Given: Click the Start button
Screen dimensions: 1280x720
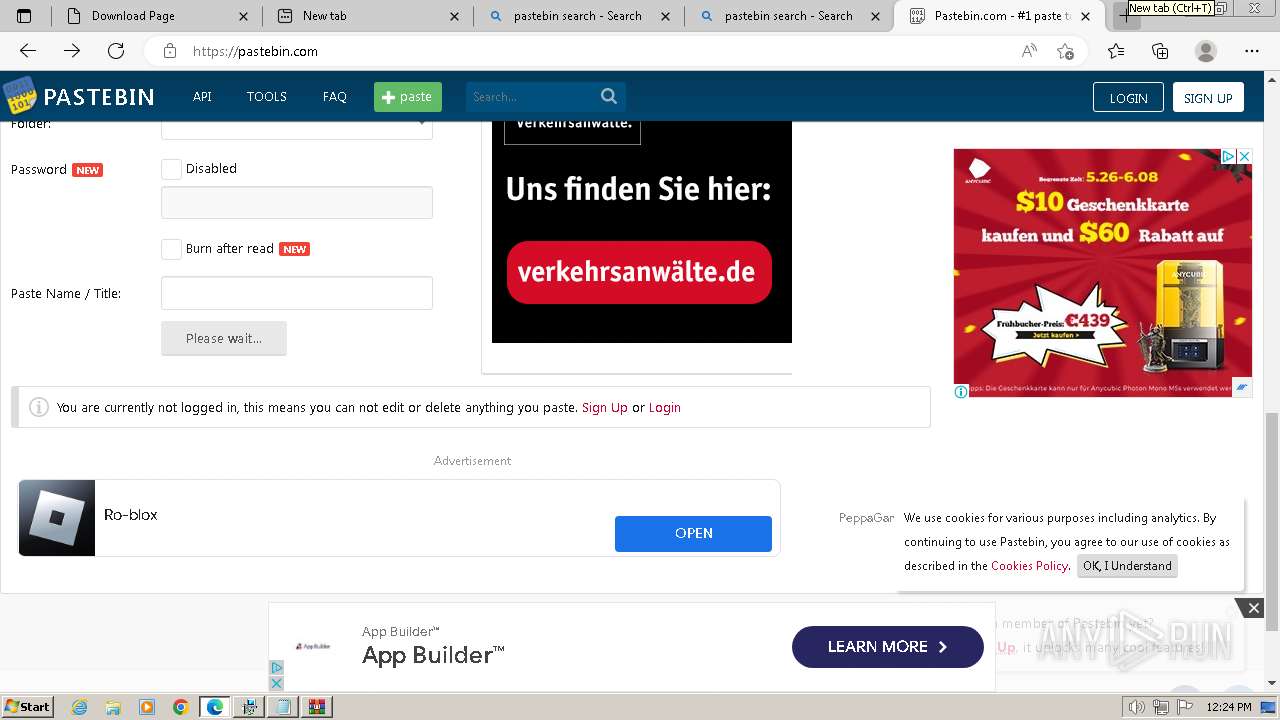Looking at the screenshot, I should [x=28, y=707].
